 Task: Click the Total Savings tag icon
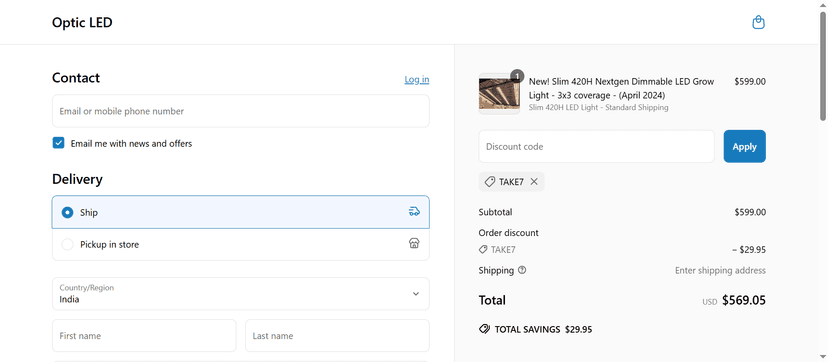point(484,329)
